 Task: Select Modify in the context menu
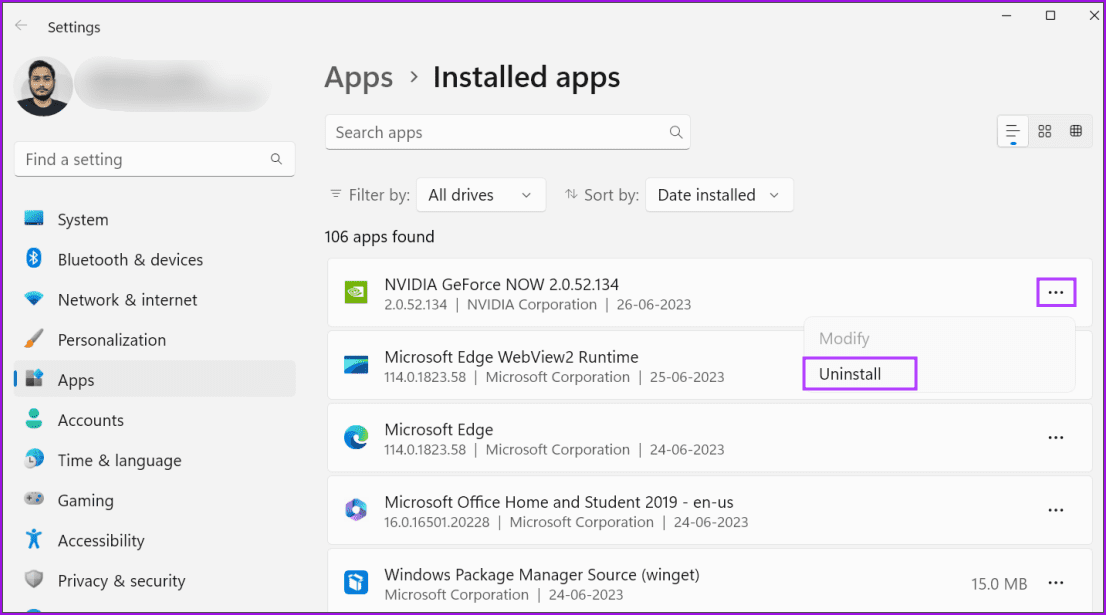pyautogui.click(x=844, y=338)
